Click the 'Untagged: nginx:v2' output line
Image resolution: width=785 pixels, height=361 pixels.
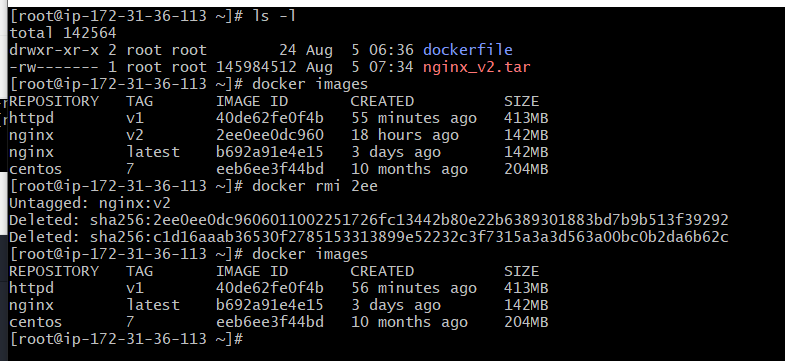[90, 203]
